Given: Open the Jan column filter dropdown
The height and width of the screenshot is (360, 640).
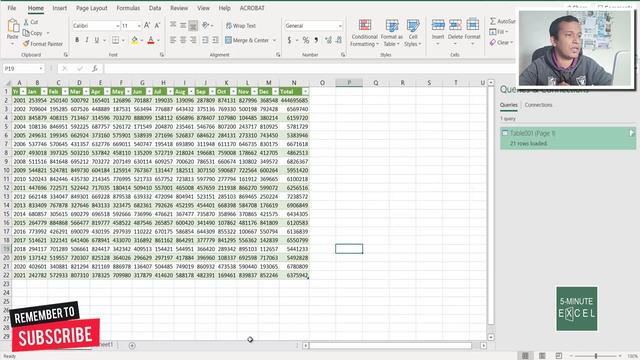Looking at the screenshot, I should click(x=44, y=92).
